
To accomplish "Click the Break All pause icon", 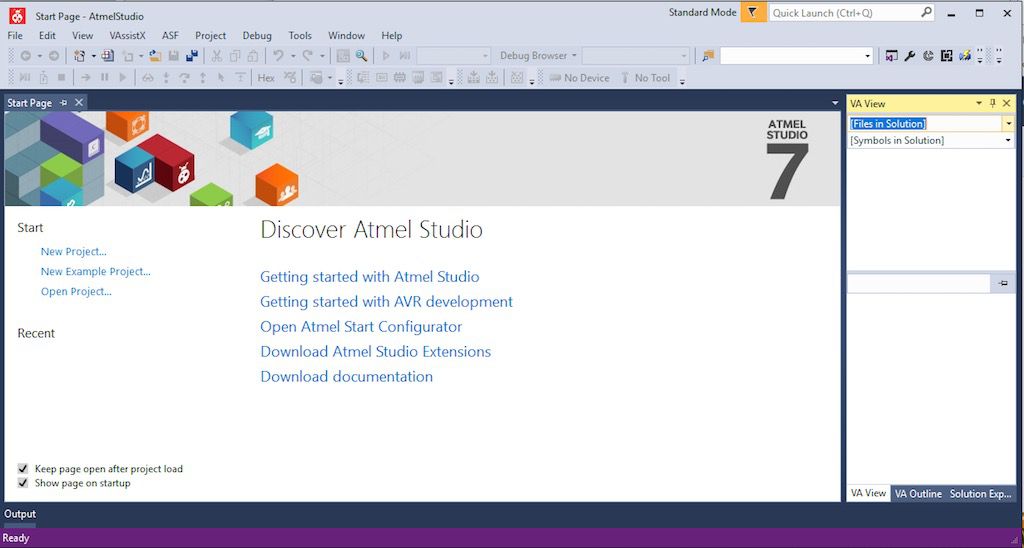I will [104, 78].
